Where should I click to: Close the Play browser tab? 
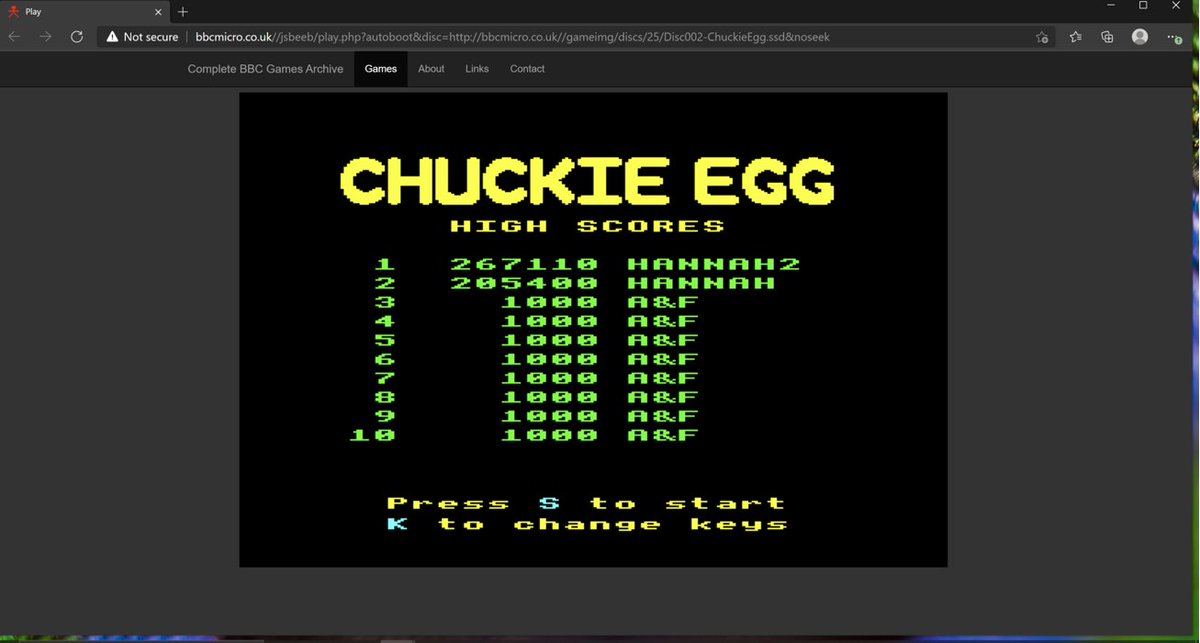[x=158, y=12]
